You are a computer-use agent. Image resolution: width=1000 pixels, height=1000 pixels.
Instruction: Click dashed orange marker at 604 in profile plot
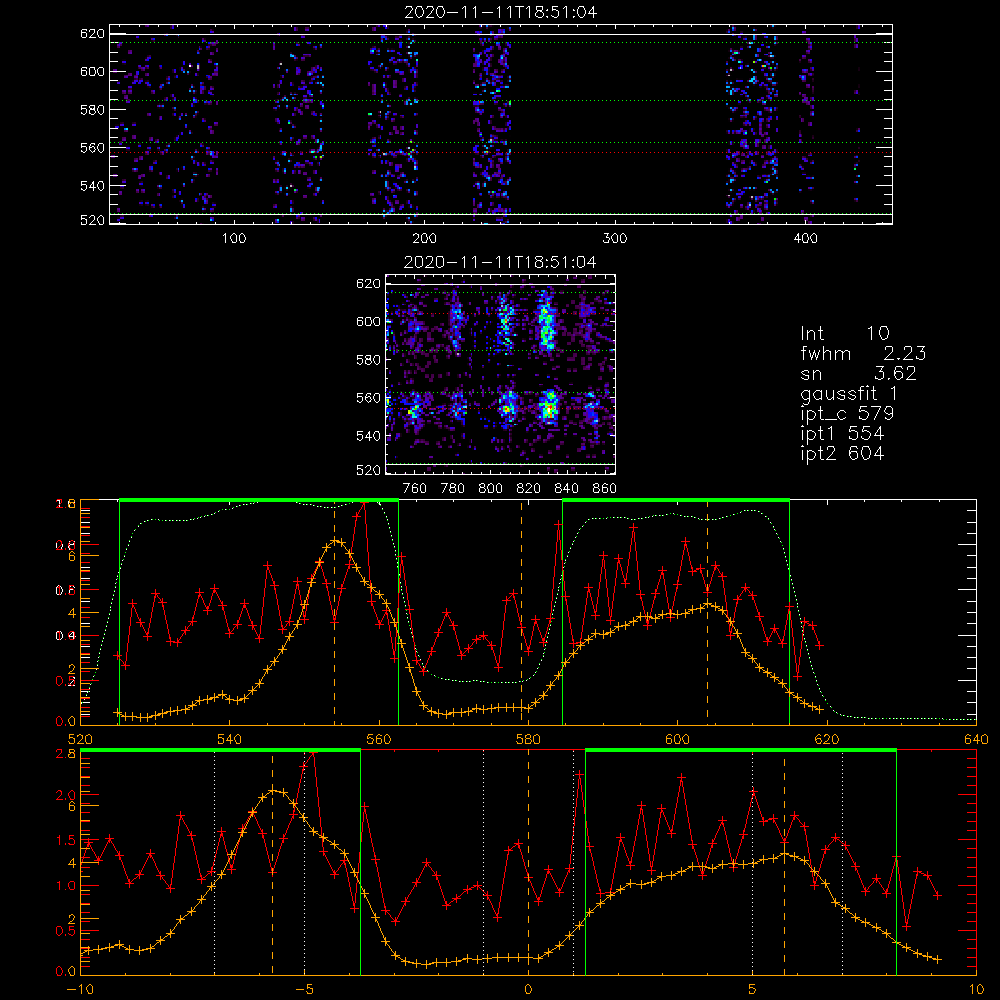(707, 612)
